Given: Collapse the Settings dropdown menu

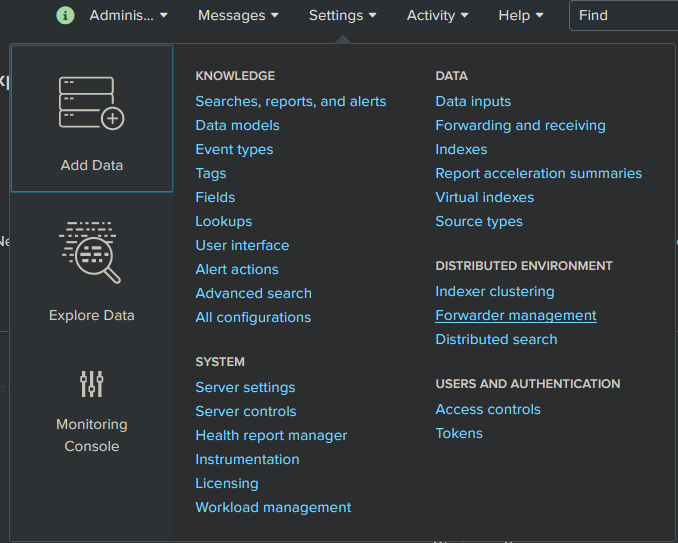Looking at the screenshot, I should 342,16.
